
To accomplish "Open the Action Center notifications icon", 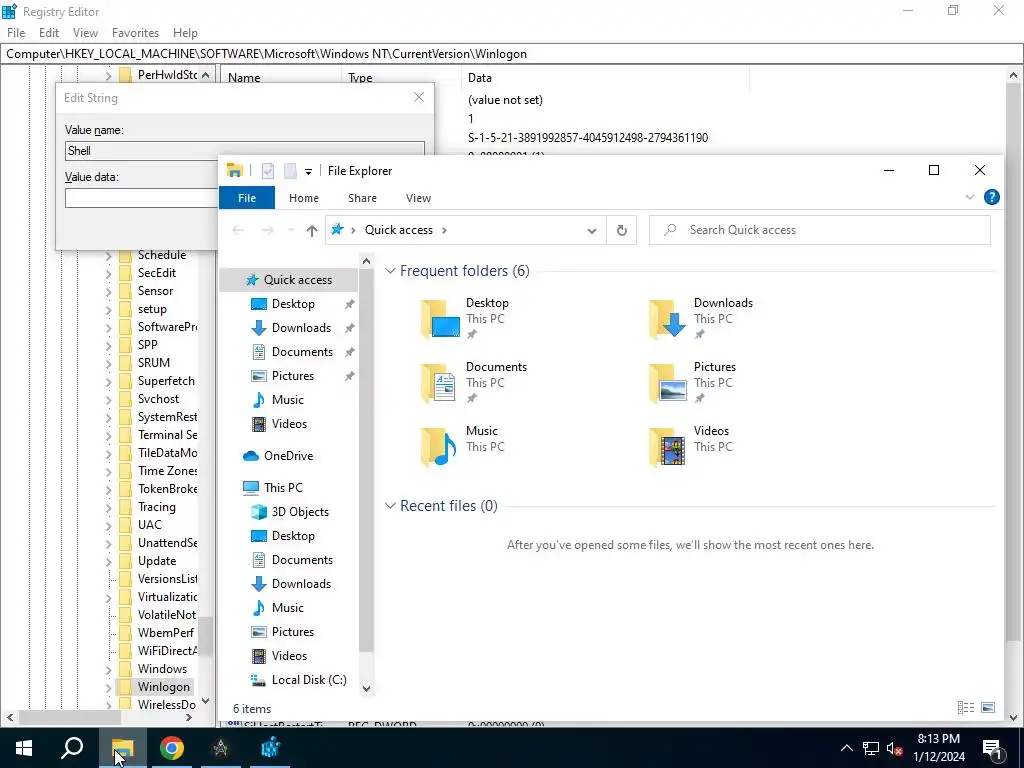I will (992, 748).
